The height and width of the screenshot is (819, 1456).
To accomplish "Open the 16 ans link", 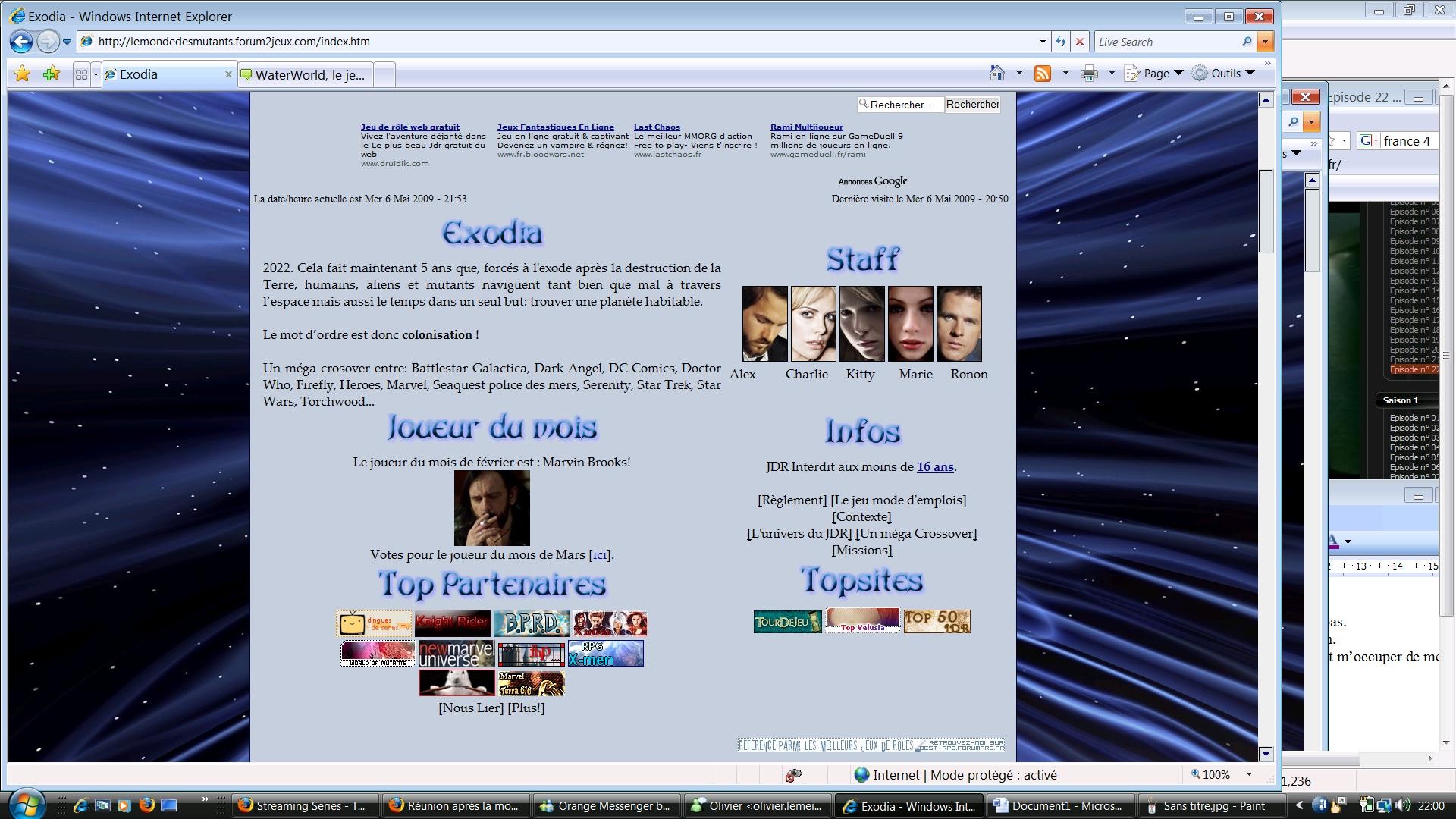I will click(935, 467).
